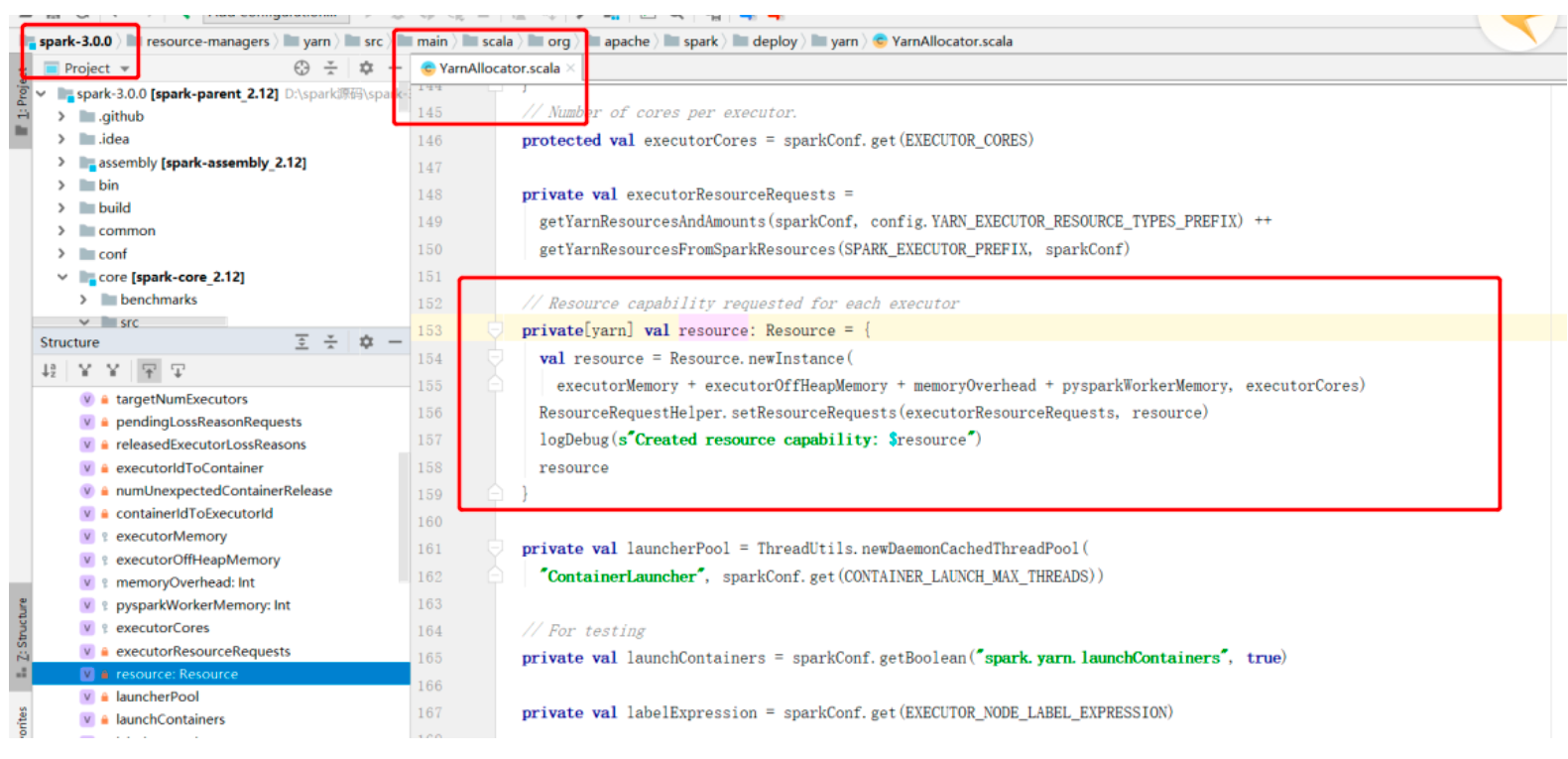Collapse all in the Project panel toolbar
The height and width of the screenshot is (759, 1568).
331,67
